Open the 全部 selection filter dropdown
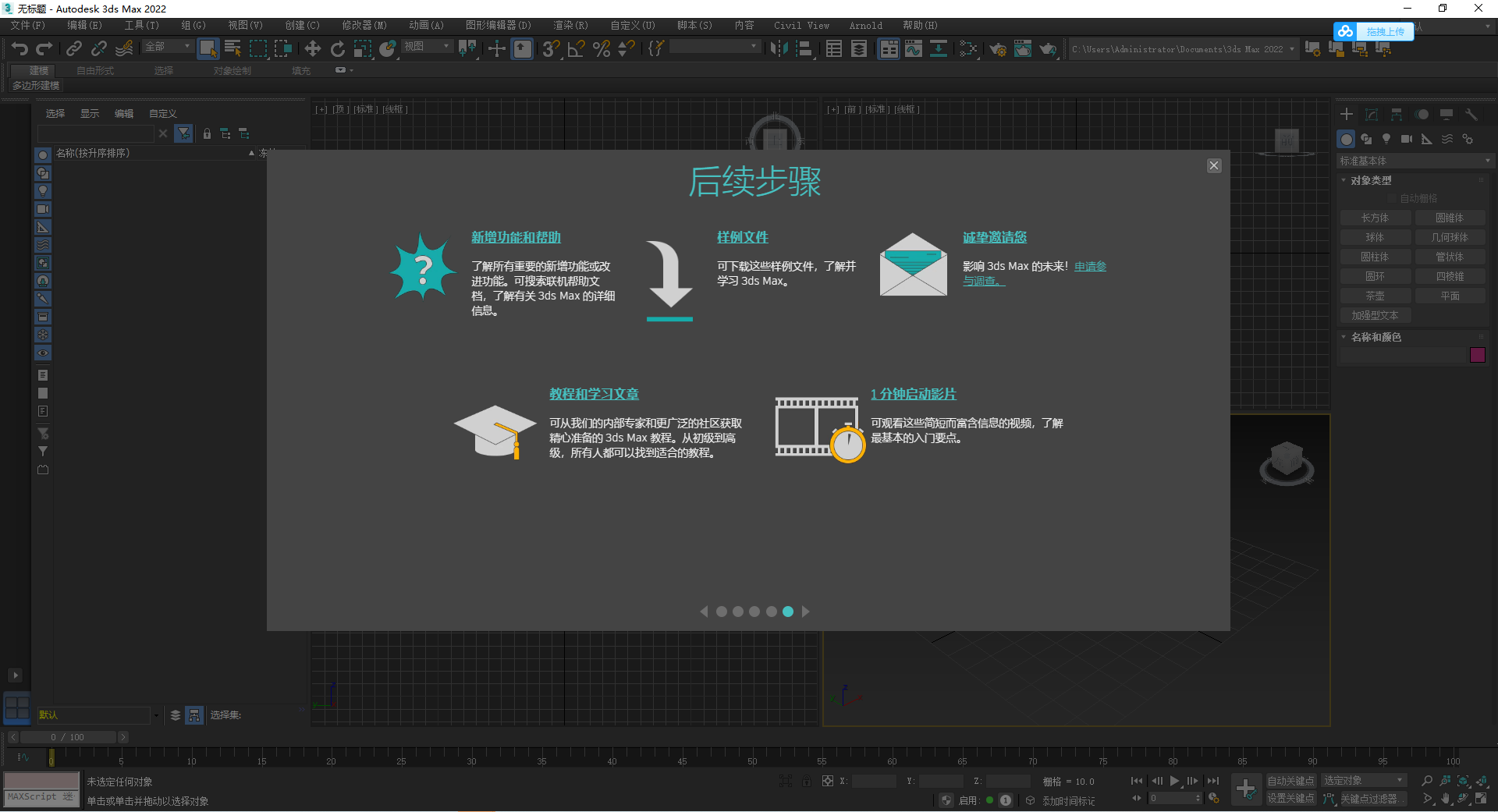The height and width of the screenshot is (812, 1498). click(x=168, y=47)
